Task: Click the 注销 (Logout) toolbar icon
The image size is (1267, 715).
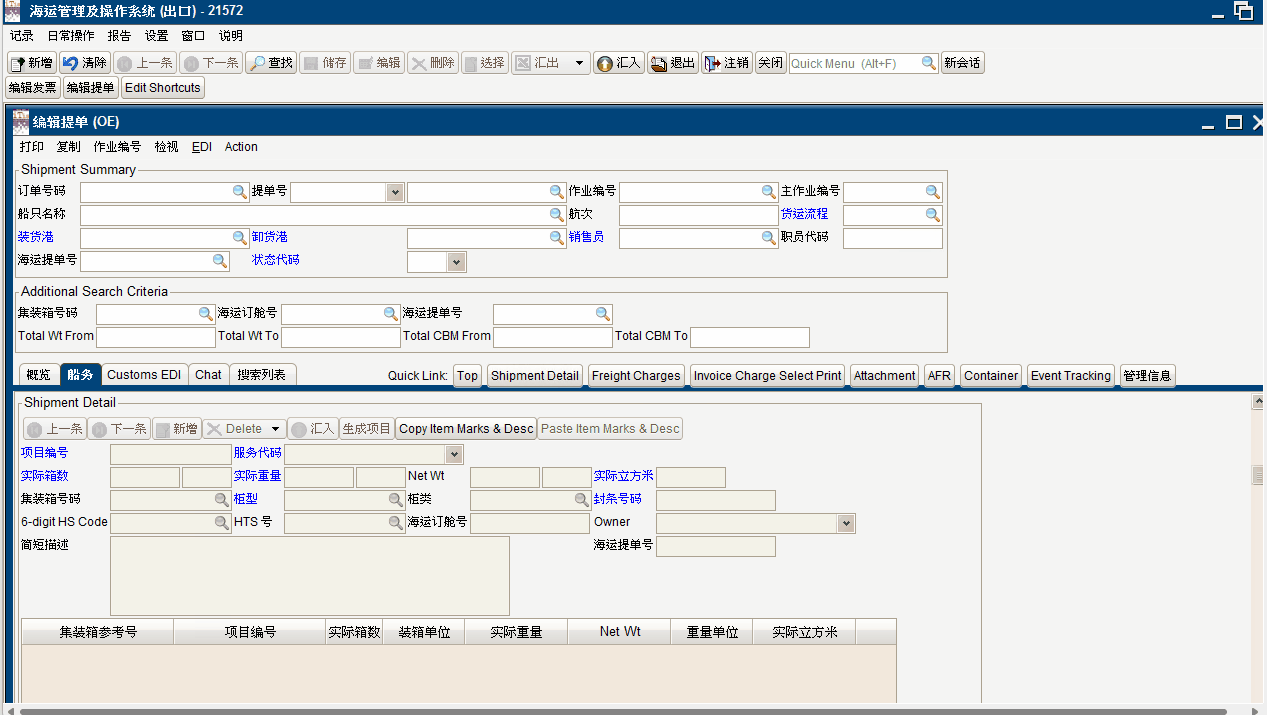Action: pyautogui.click(x=713, y=63)
